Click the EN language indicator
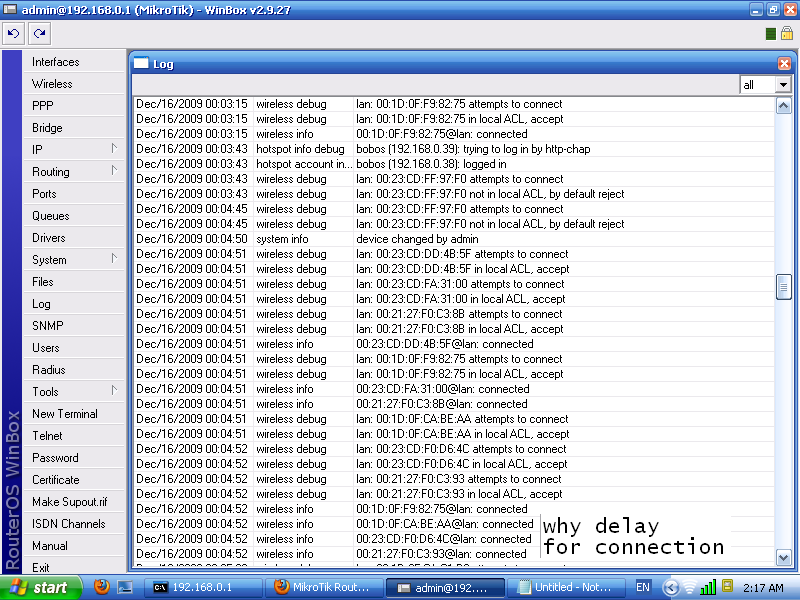The width and height of the screenshot is (800, 600). (643, 587)
